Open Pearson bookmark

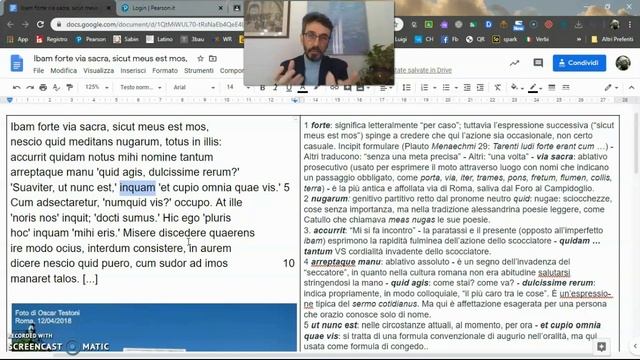(x=91, y=39)
